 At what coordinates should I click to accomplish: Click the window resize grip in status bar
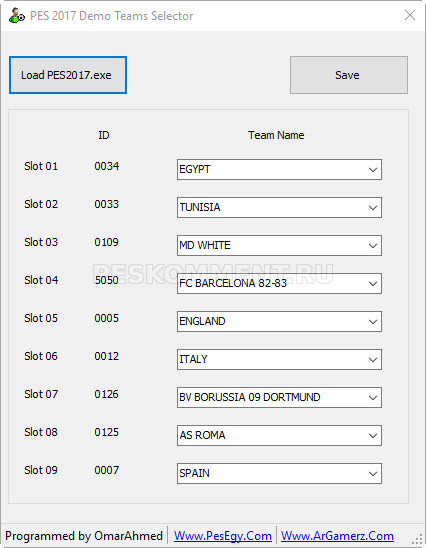click(x=418, y=539)
